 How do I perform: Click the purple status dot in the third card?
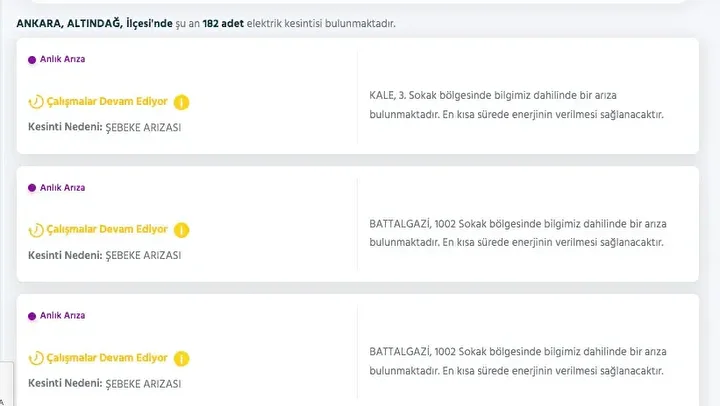[32, 316]
